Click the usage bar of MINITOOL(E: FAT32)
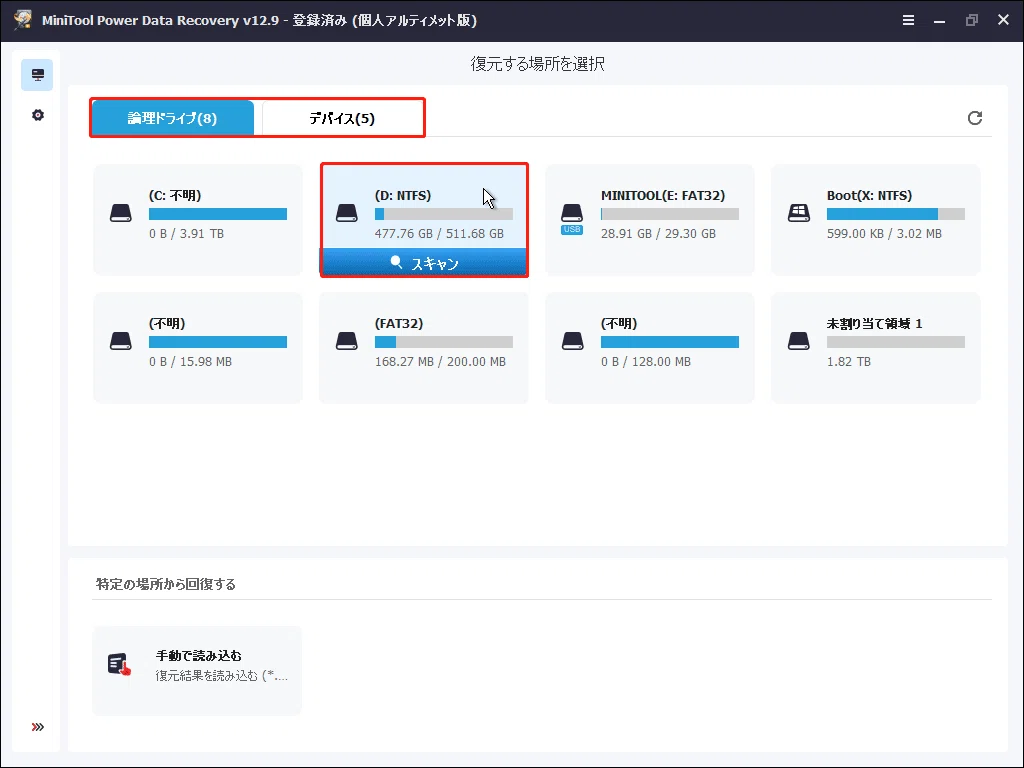This screenshot has width=1024, height=768. 669,214
